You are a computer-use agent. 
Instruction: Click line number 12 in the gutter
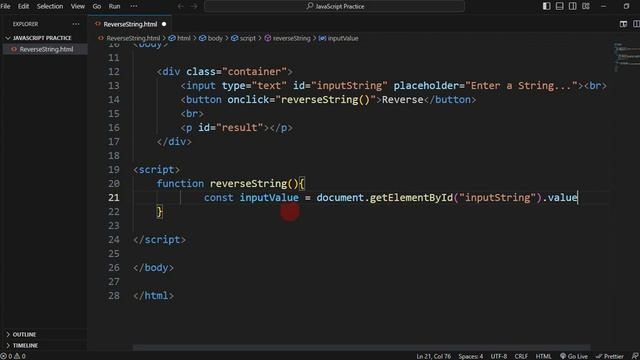pyautogui.click(x=114, y=71)
